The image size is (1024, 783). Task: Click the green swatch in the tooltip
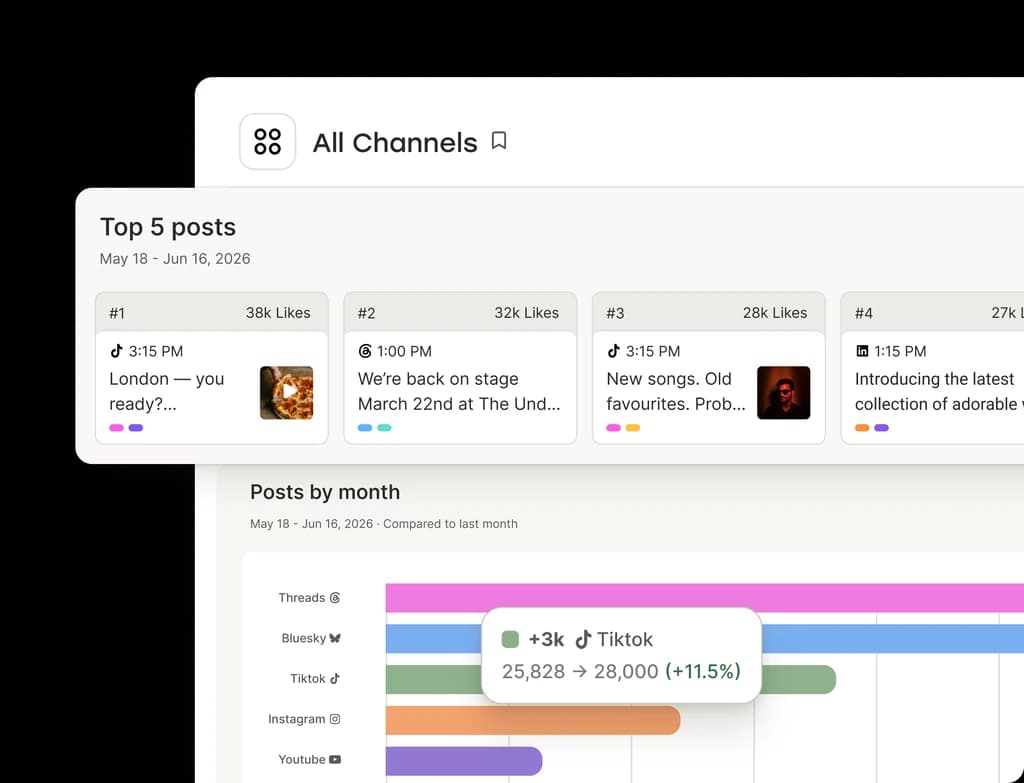[x=510, y=639]
